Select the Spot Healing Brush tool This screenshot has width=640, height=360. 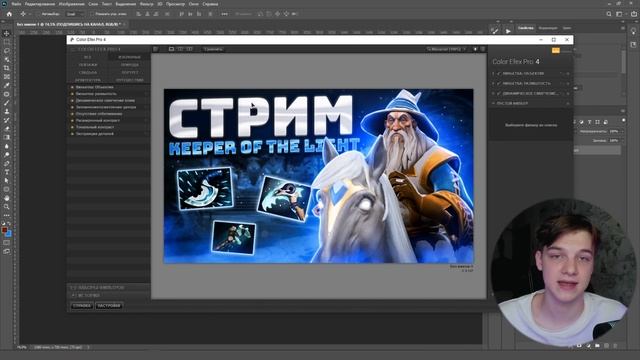coord(7,94)
